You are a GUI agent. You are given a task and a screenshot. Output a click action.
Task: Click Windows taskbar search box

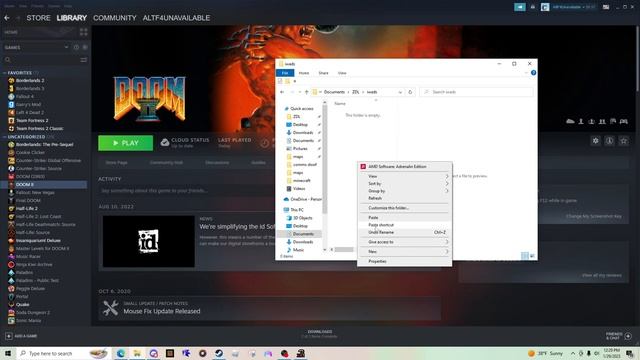(x=64, y=353)
